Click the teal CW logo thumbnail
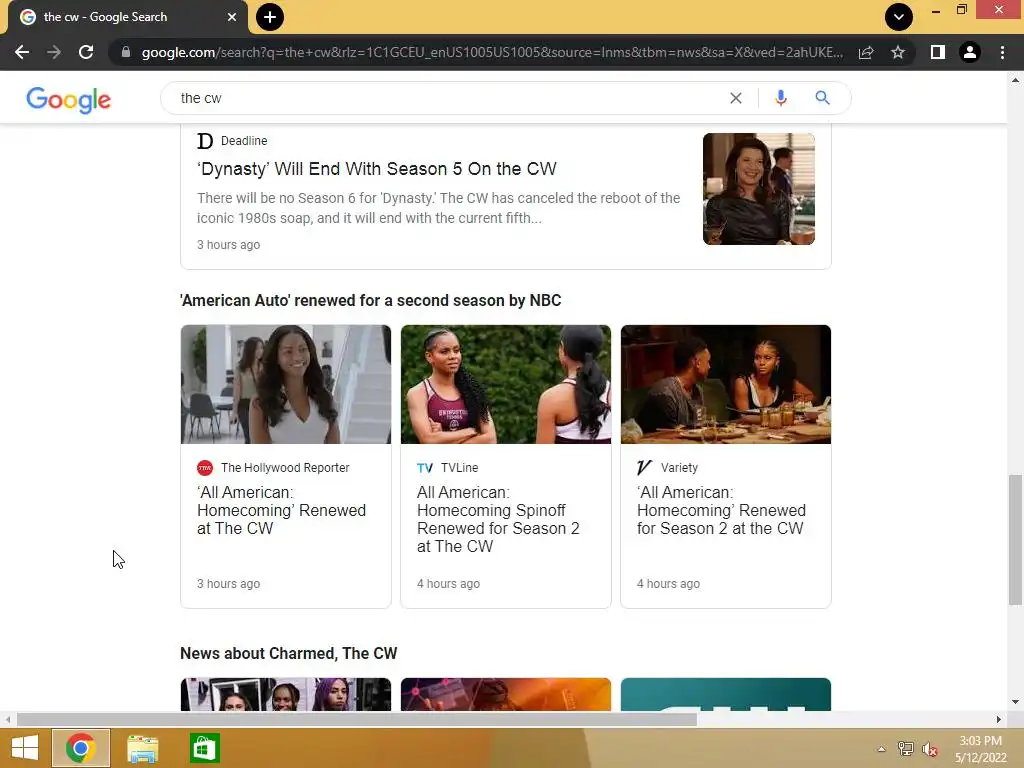 coord(726,694)
